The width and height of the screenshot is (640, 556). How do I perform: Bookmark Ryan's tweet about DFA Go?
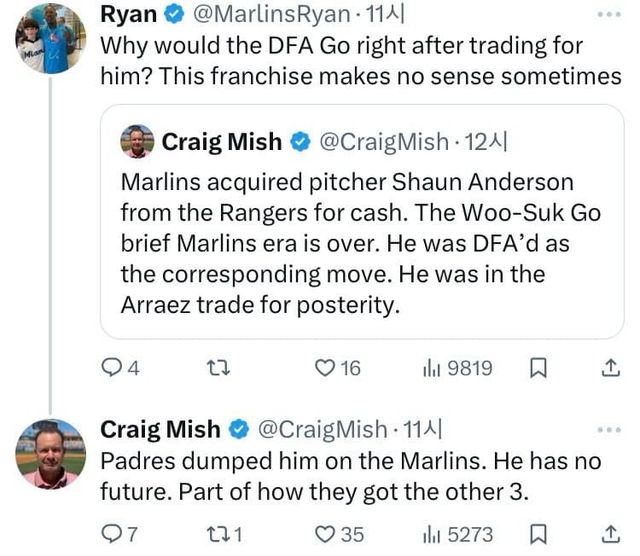(x=537, y=369)
